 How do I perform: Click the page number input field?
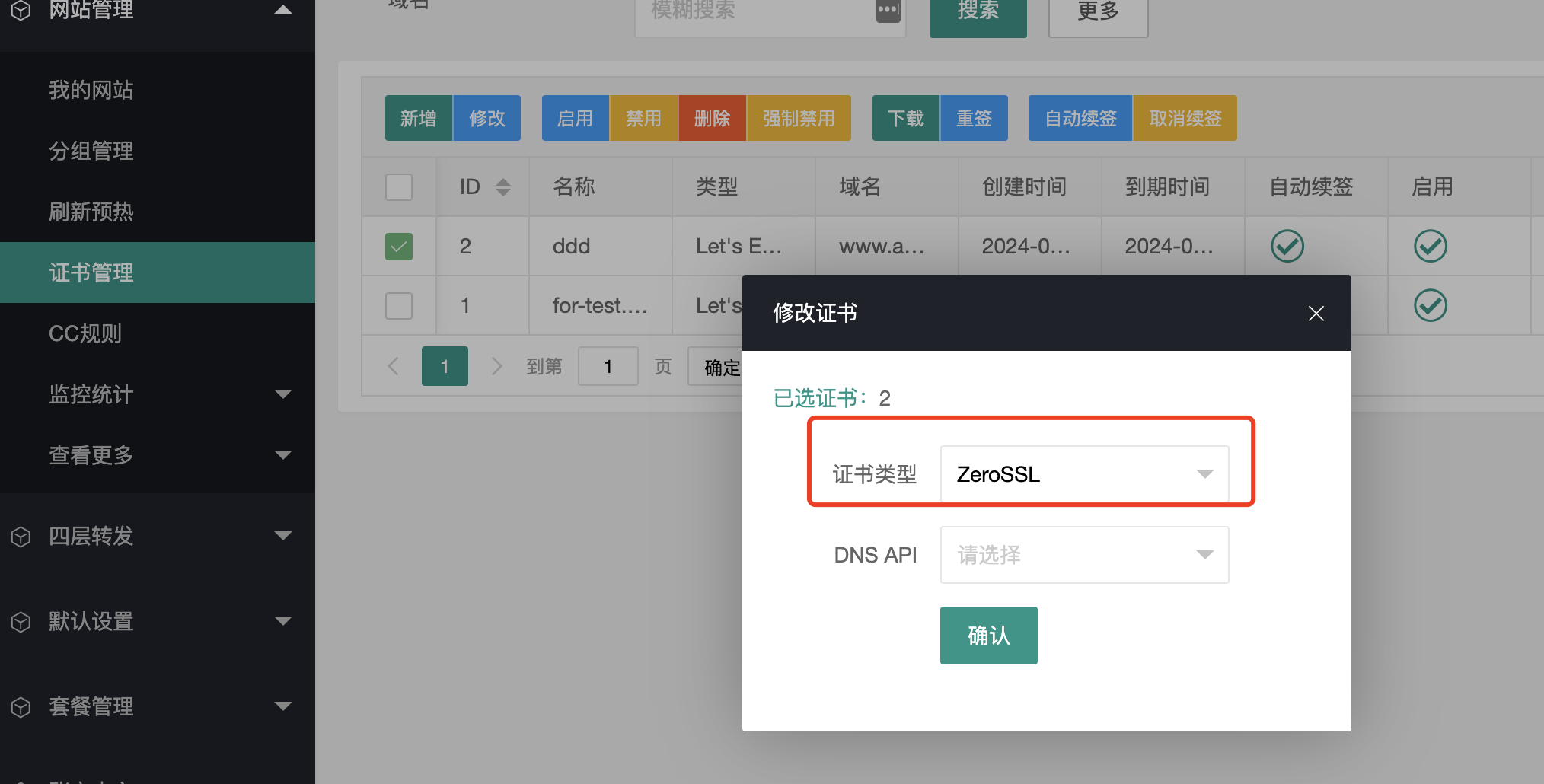coord(608,366)
